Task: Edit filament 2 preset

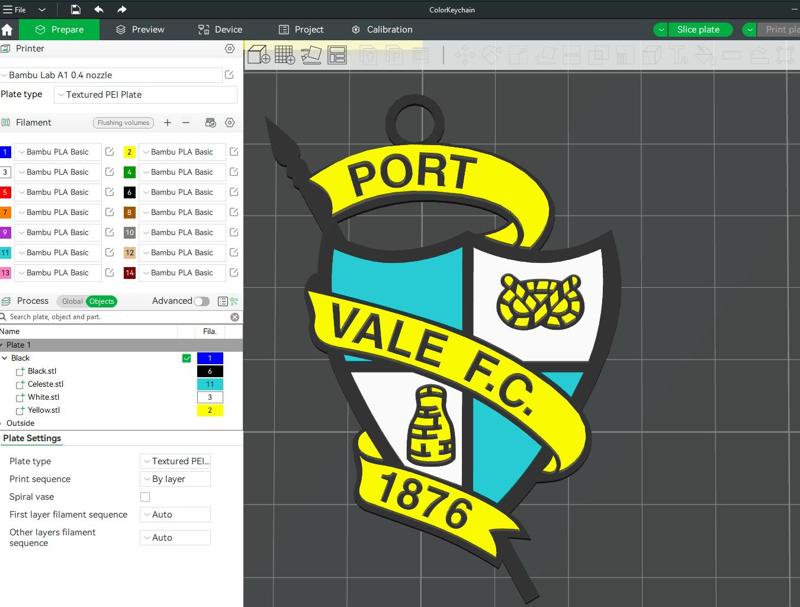Action: [x=234, y=151]
